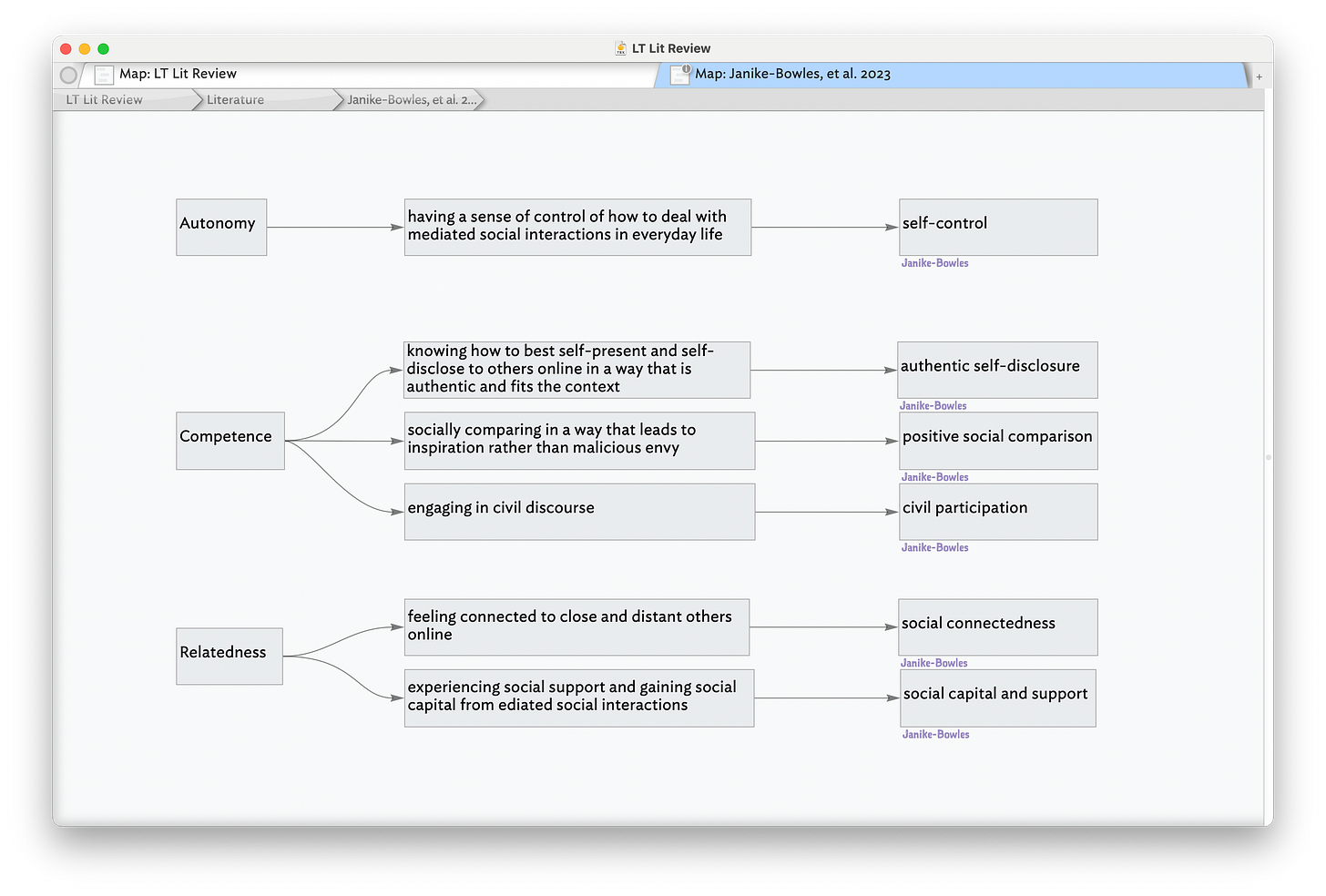Click the Janike-Bowles label under authentic self-disclosure
Image resolution: width=1326 pixels, height=896 pixels.
coord(933,406)
